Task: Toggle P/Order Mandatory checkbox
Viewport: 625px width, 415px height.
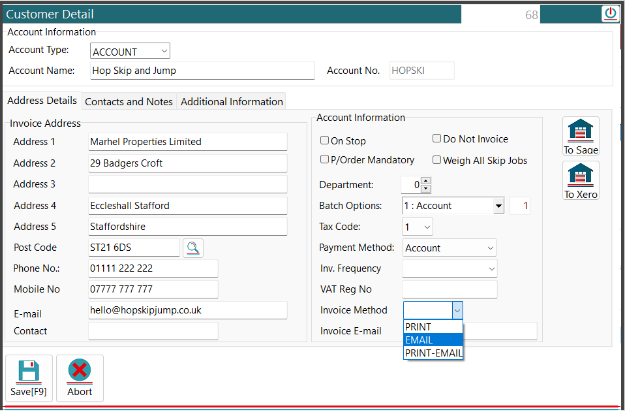Action: pyautogui.click(x=324, y=160)
